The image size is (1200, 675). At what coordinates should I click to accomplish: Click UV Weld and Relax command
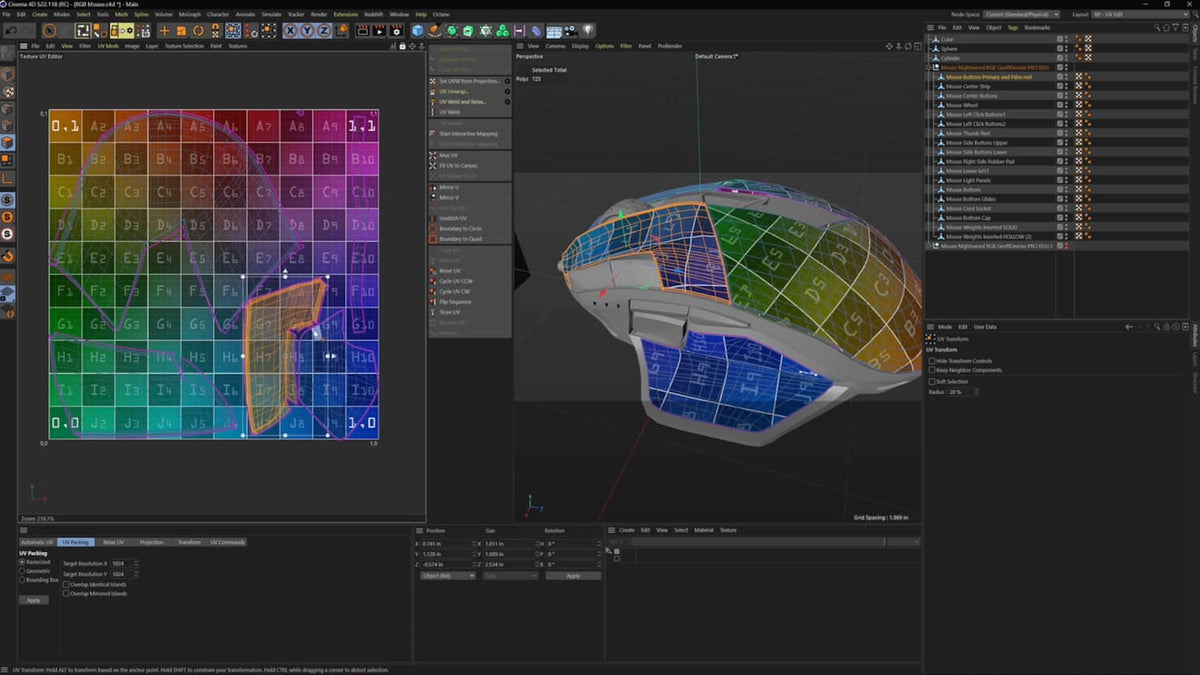(462, 102)
